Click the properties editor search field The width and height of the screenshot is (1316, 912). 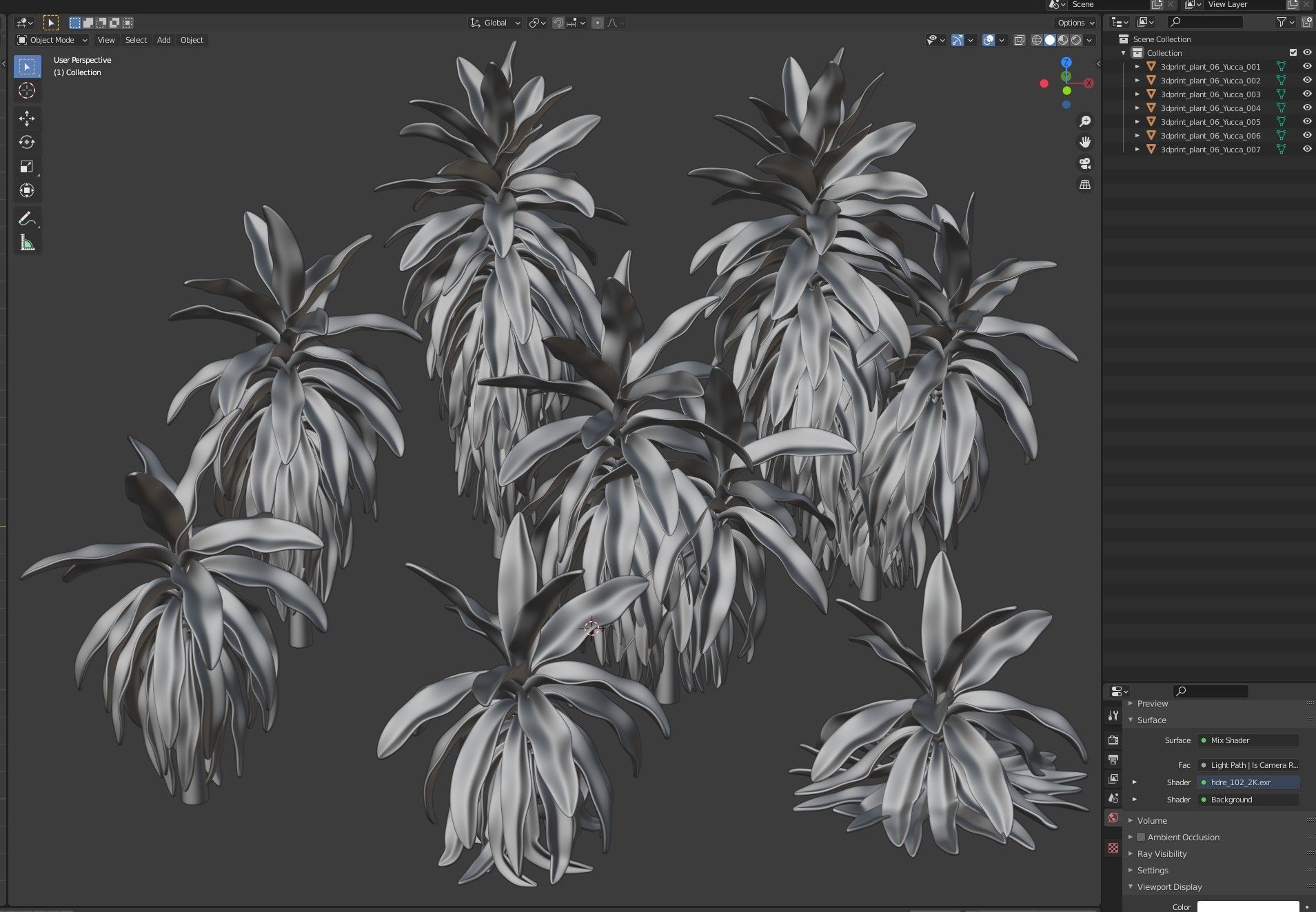[1211, 691]
